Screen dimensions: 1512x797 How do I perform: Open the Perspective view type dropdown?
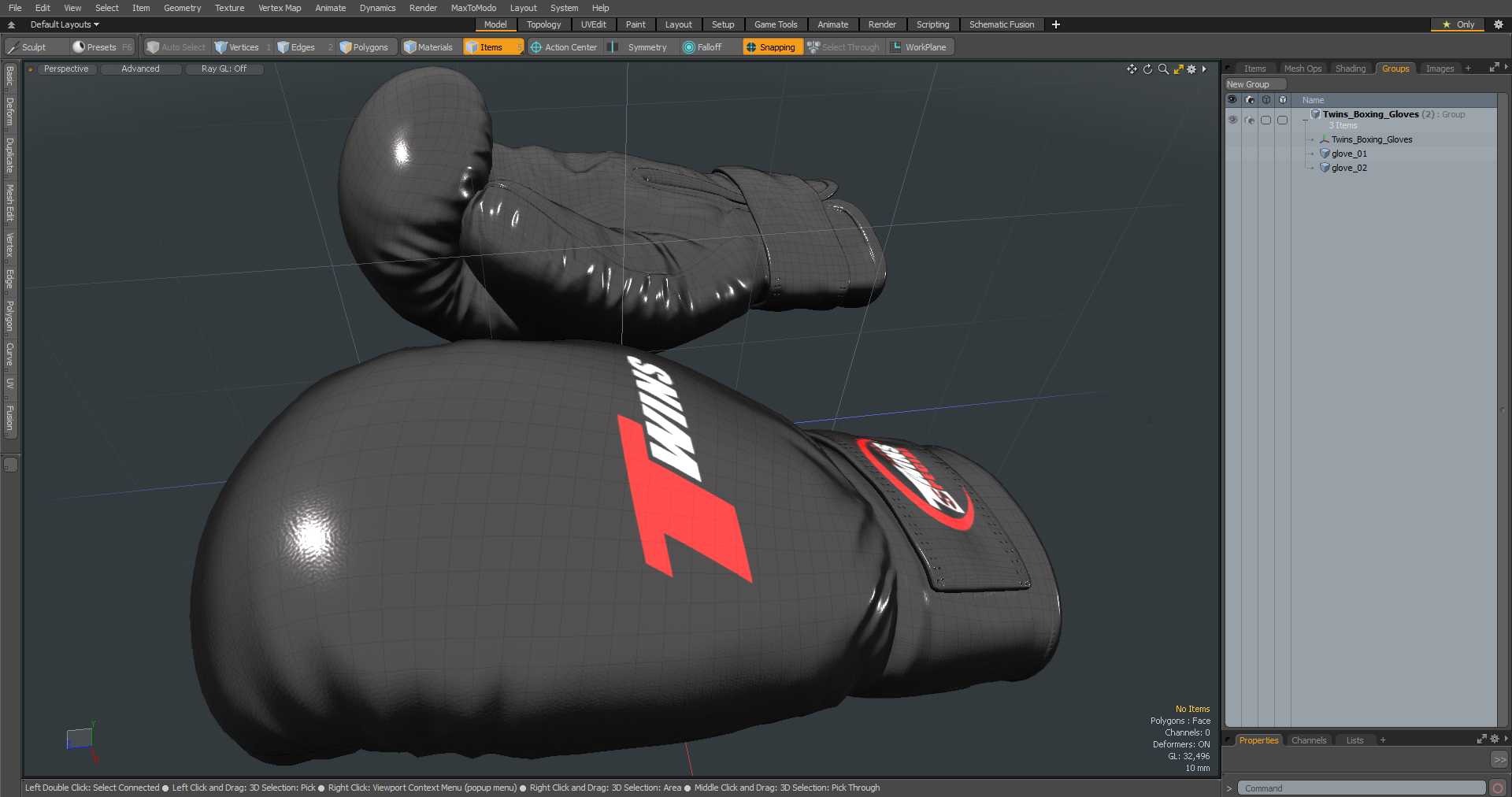coord(66,69)
